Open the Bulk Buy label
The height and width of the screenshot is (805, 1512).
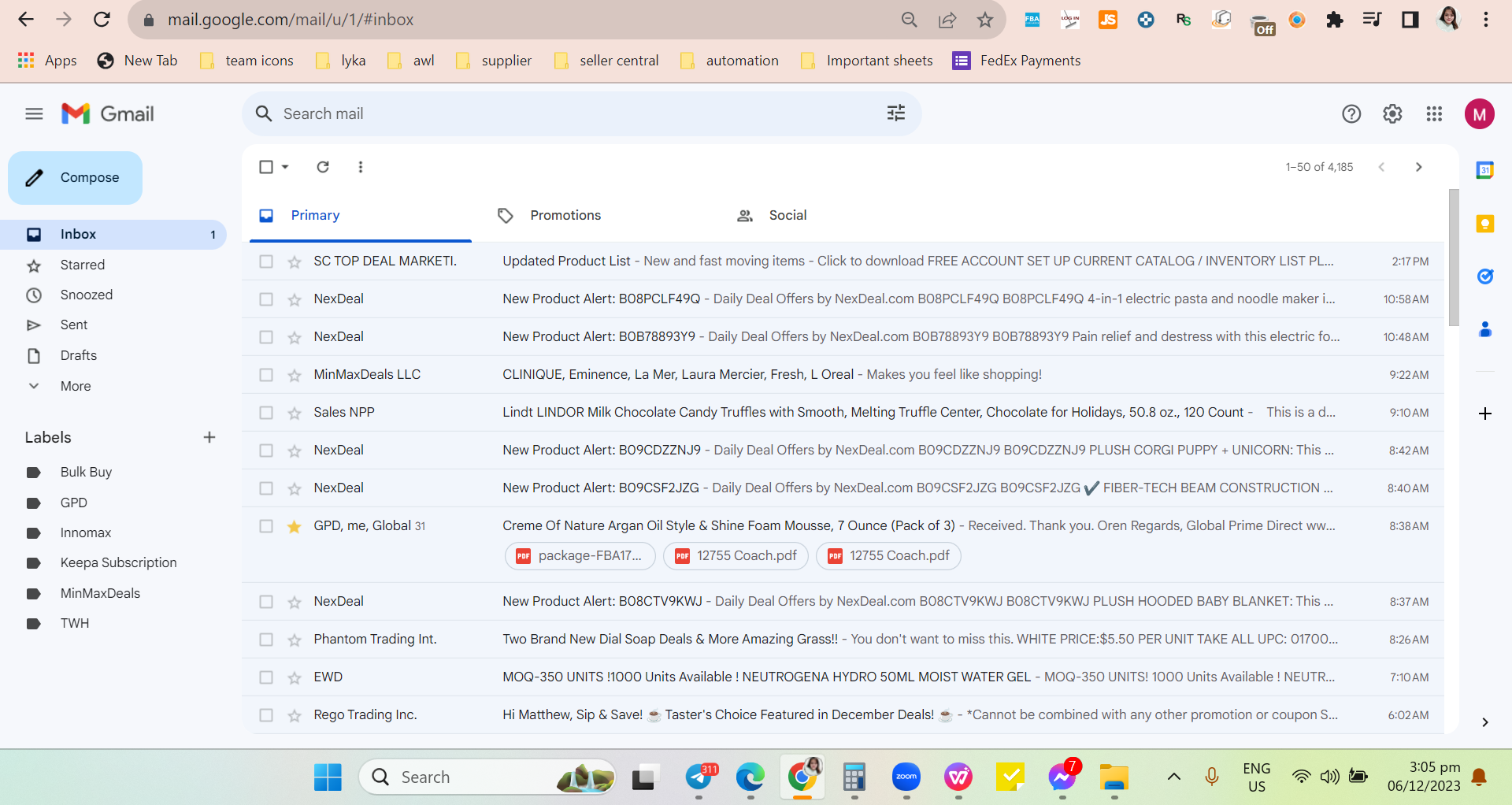[x=86, y=473]
